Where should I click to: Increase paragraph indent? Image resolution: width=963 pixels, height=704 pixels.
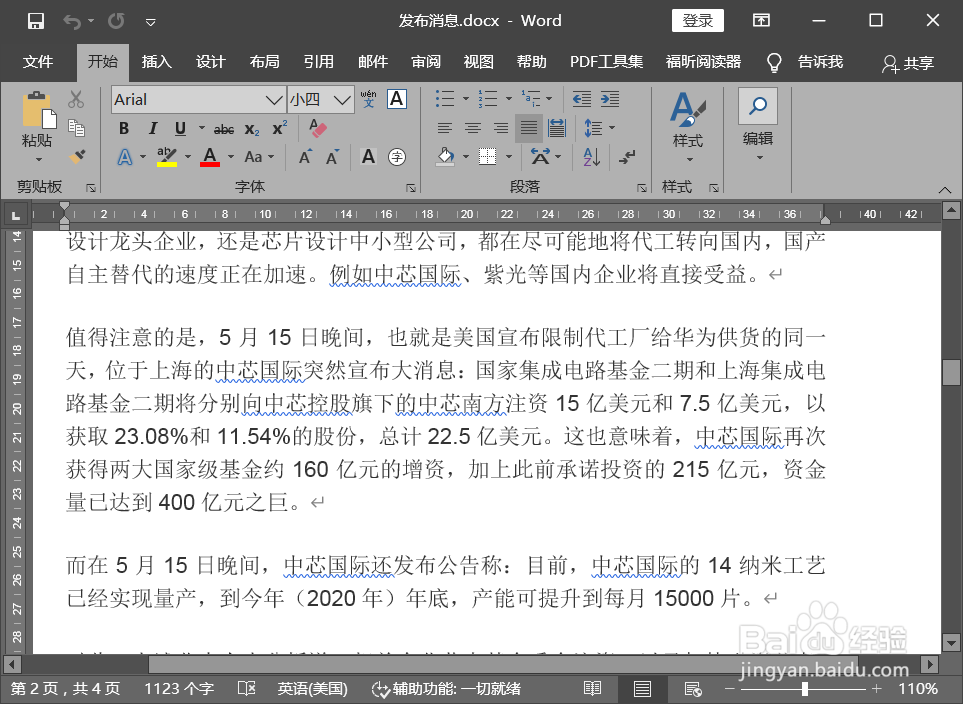[610, 99]
